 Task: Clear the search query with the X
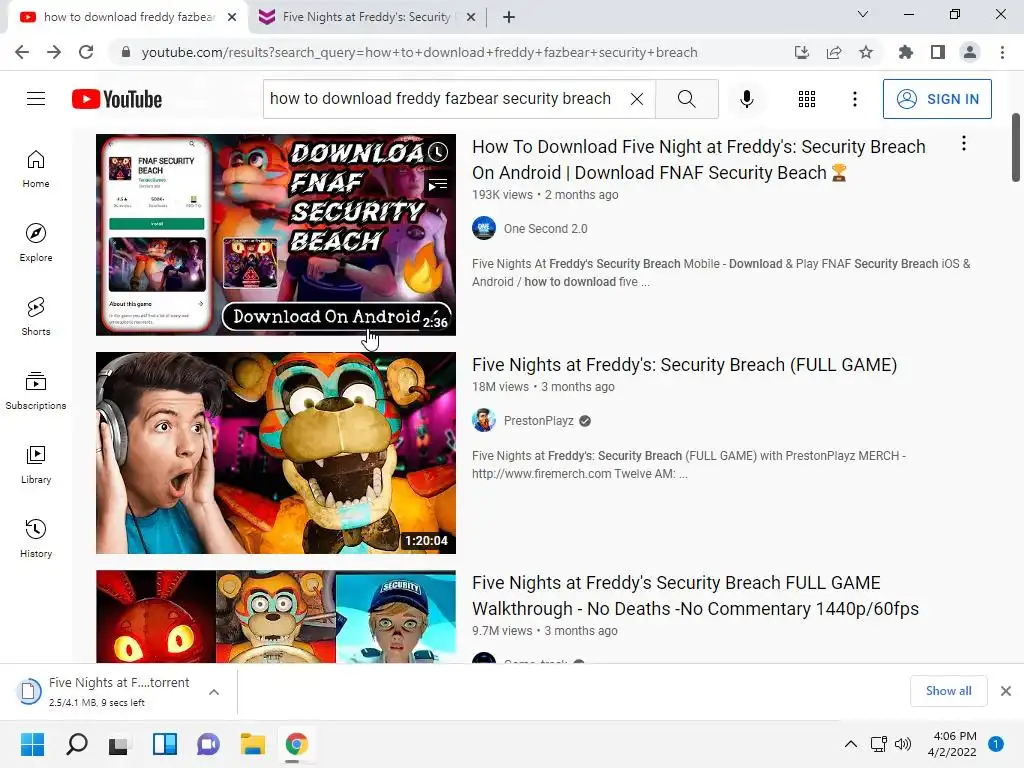(x=637, y=99)
